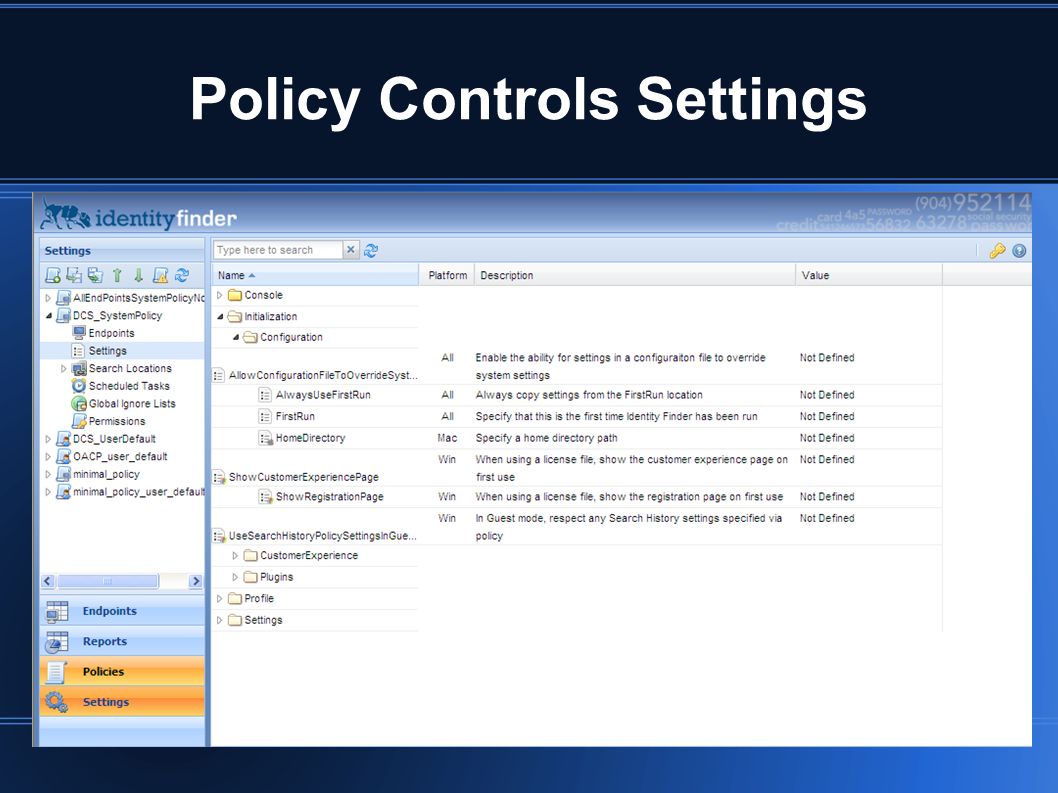Select minimal_policy_user_default policy

pos(138,492)
